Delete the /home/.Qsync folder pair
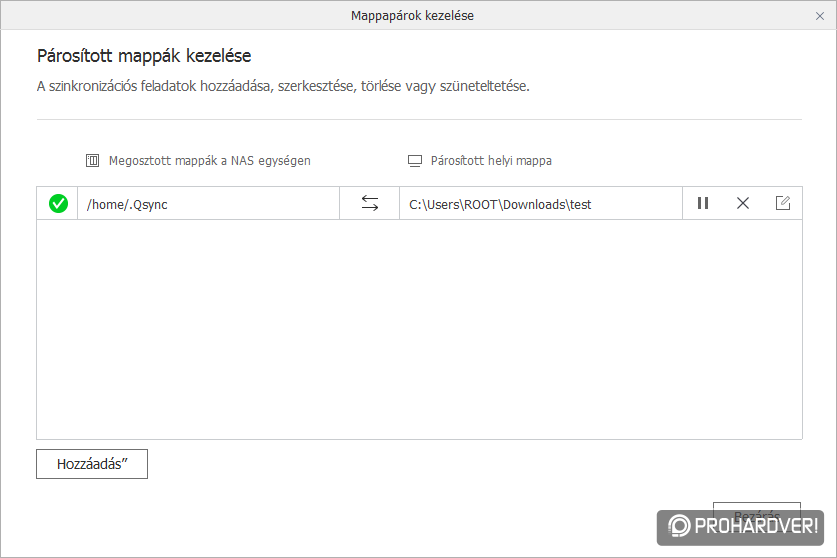Image resolution: width=837 pixels, height=558 pixels. point(743,203)
